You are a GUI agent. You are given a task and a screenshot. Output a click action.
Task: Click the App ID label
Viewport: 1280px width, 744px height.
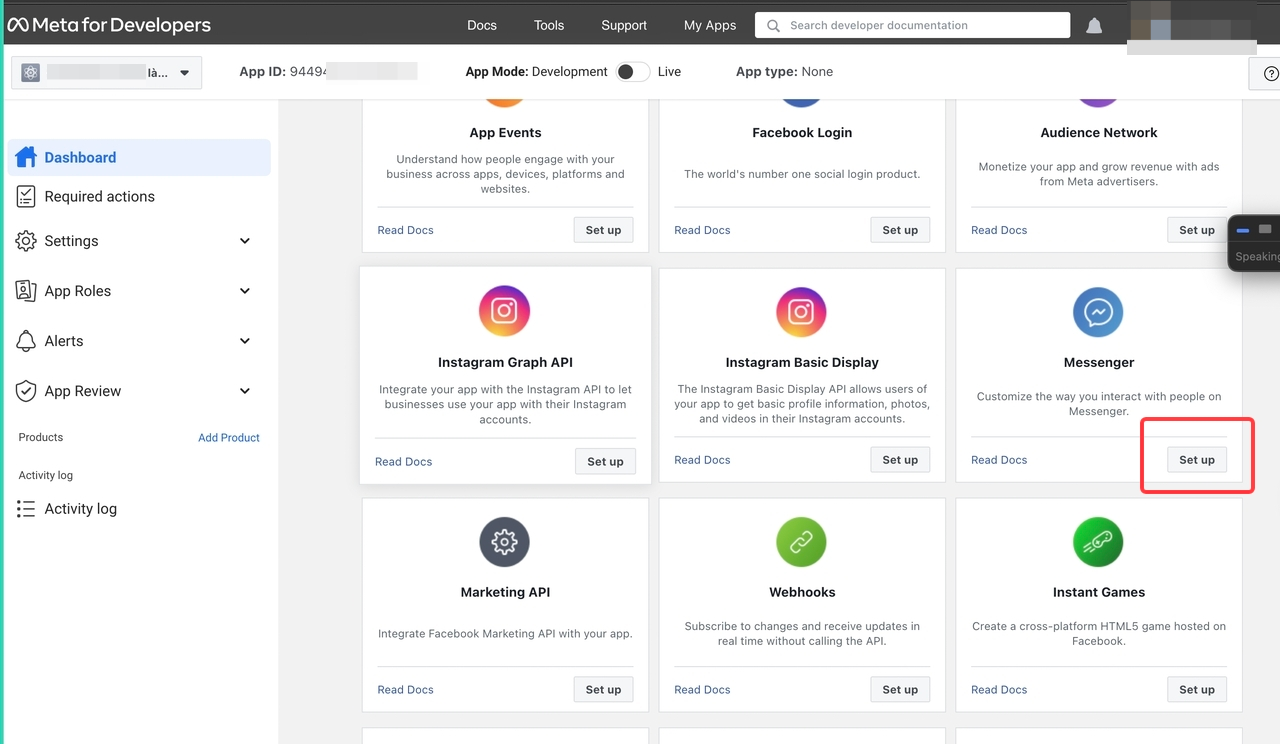[x=263, y=72]
